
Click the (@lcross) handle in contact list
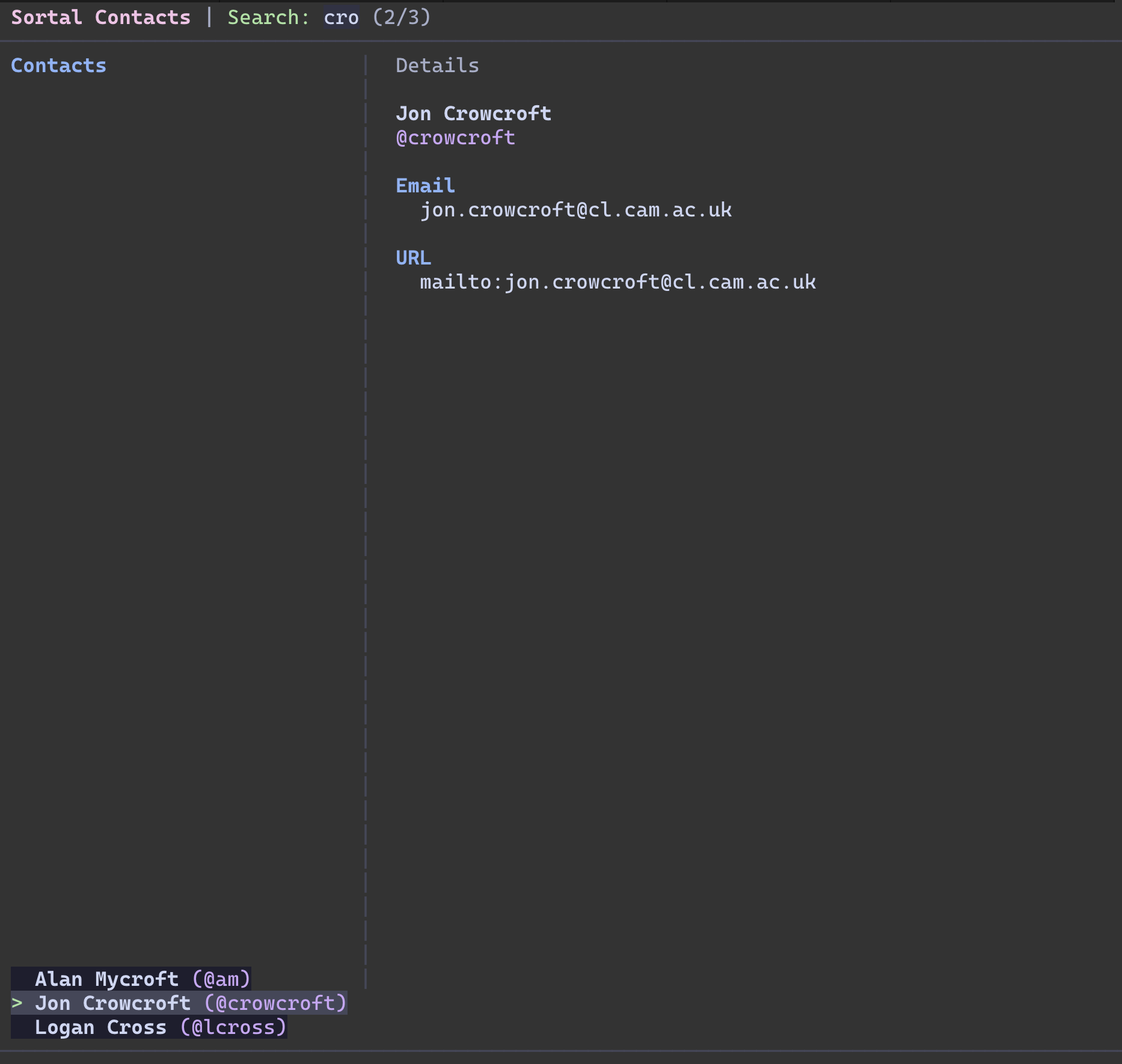click(x=233, y=1027)
